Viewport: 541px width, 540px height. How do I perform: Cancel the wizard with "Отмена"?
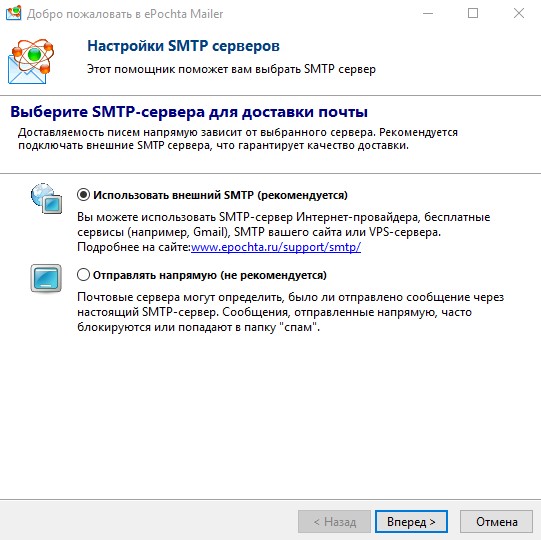click(496, 521)
